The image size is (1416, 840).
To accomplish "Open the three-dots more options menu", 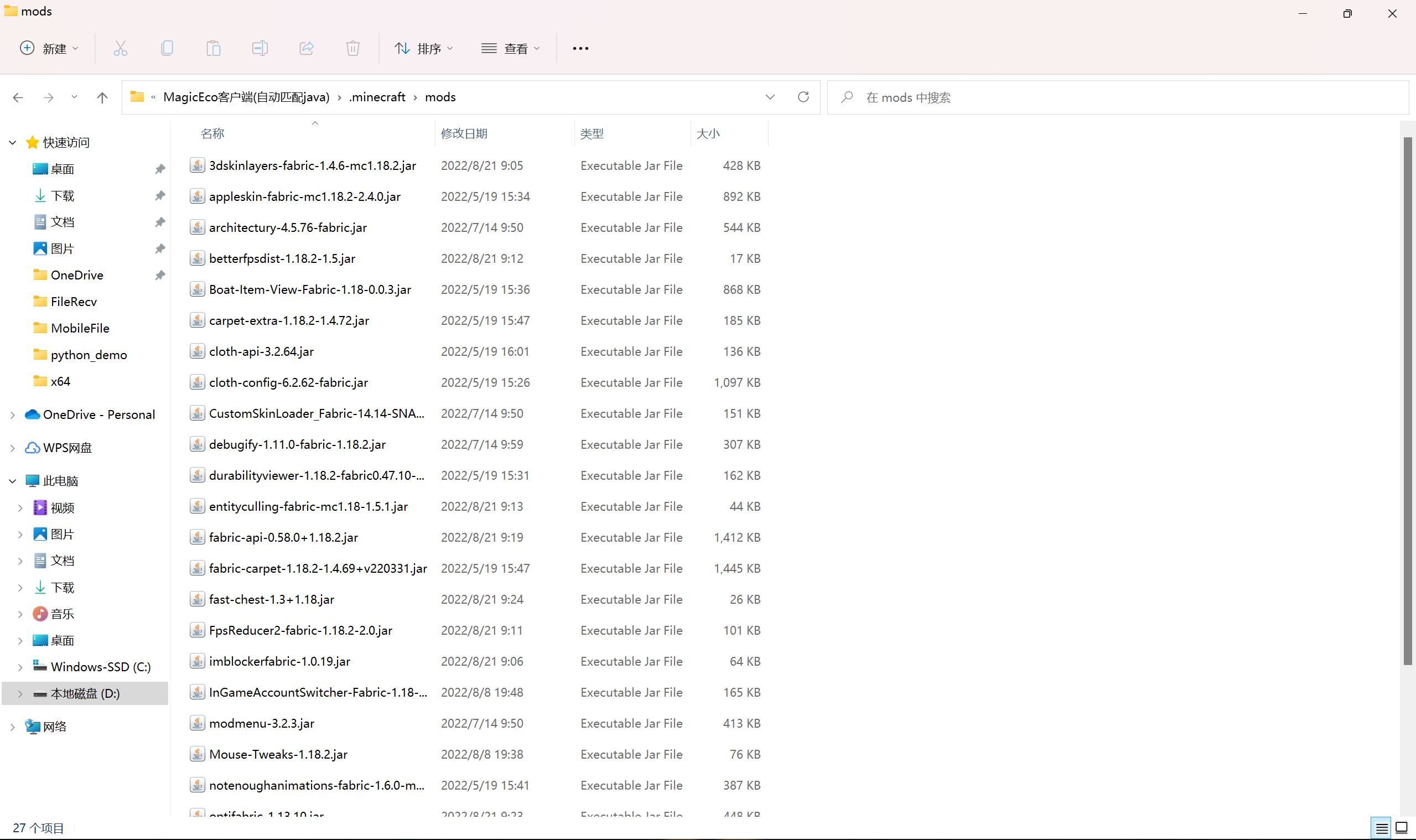I will [580, 49].
